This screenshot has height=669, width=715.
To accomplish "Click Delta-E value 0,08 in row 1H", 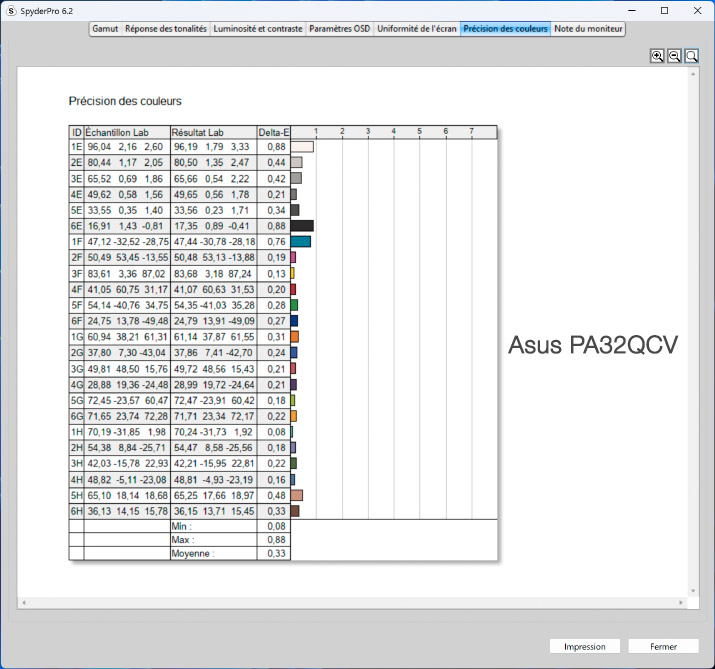I will click(274, 432).
